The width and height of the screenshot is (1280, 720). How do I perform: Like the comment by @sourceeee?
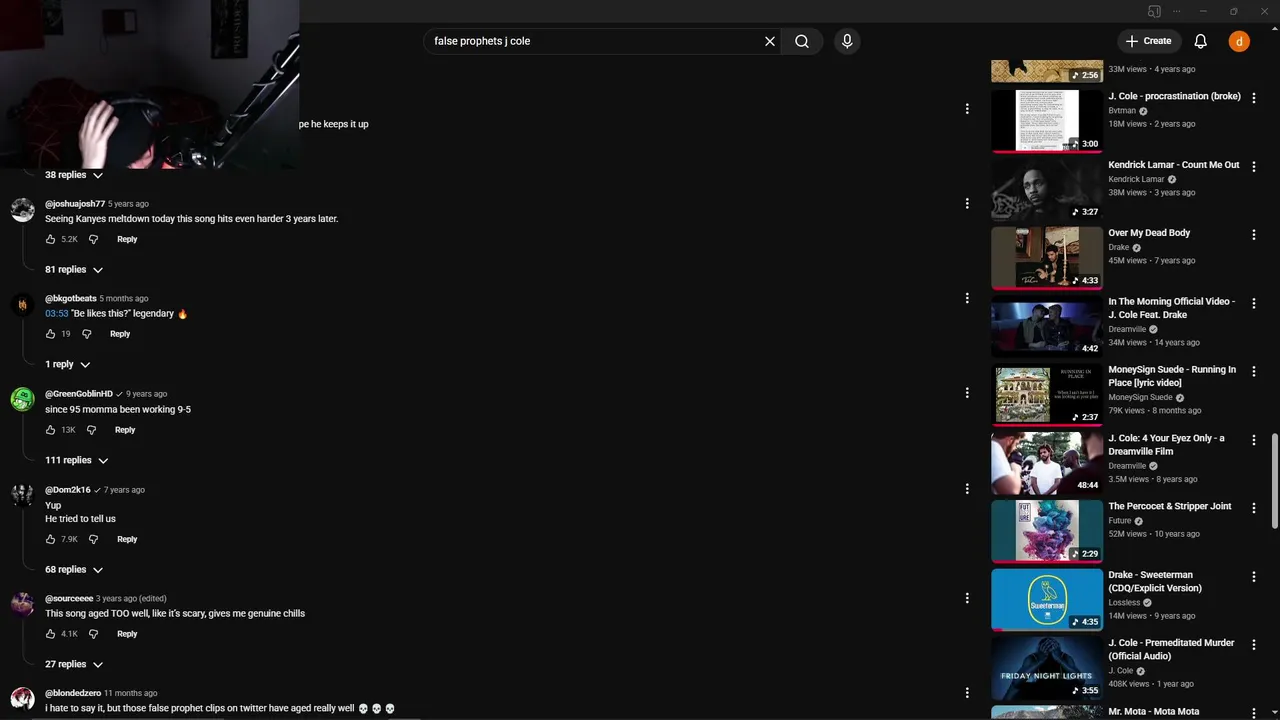[x=50, y=634]
